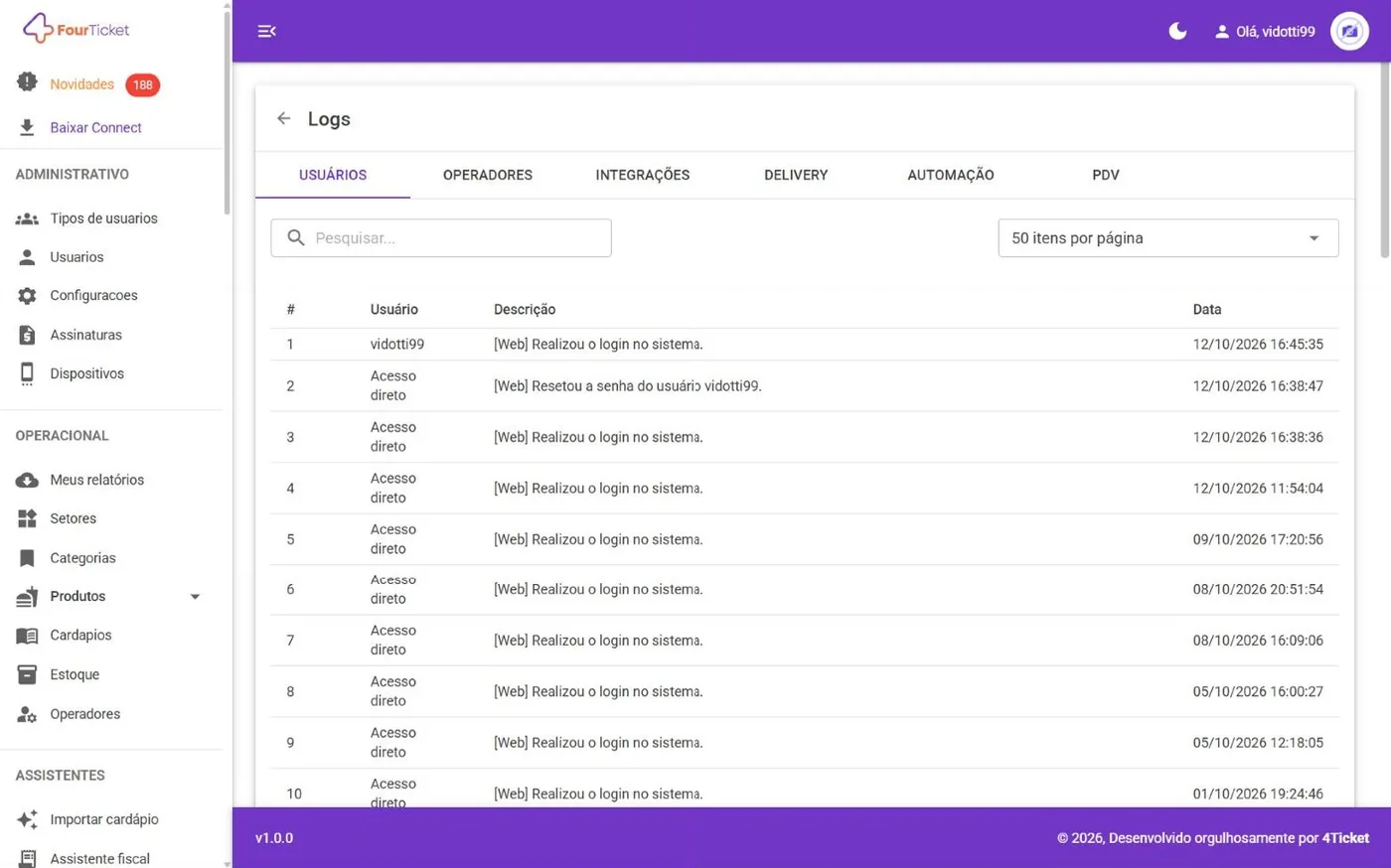Open the Olá, vidotti99 user menu

click(1265, 32)
